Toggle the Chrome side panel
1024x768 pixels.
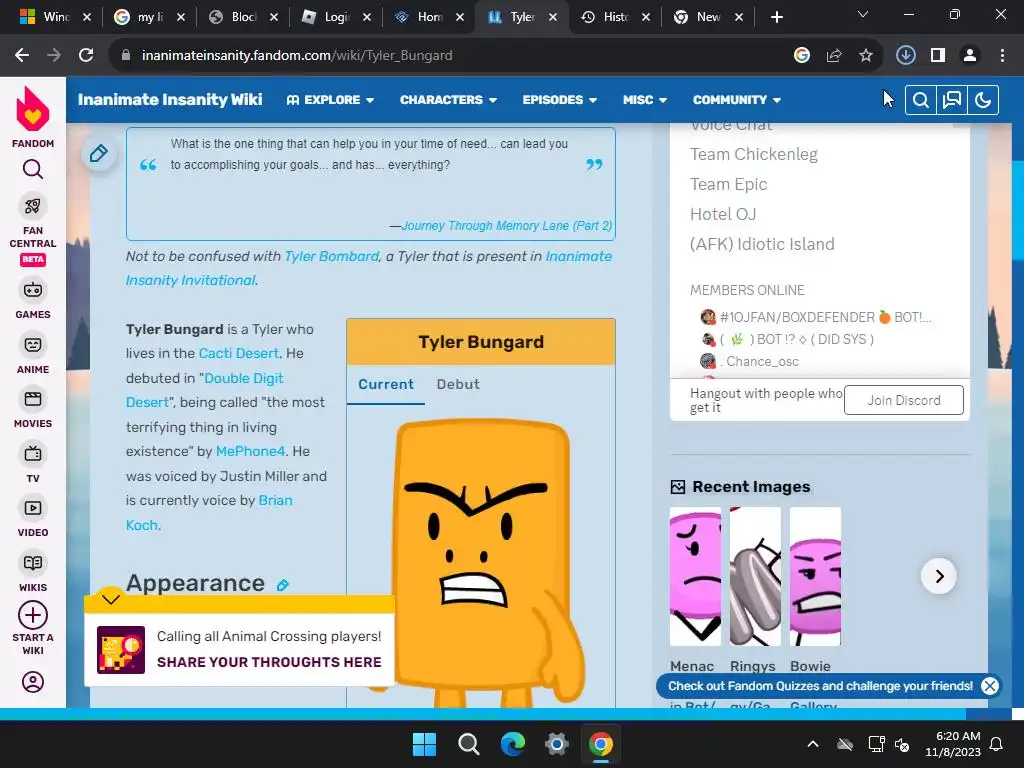[938, 56]
